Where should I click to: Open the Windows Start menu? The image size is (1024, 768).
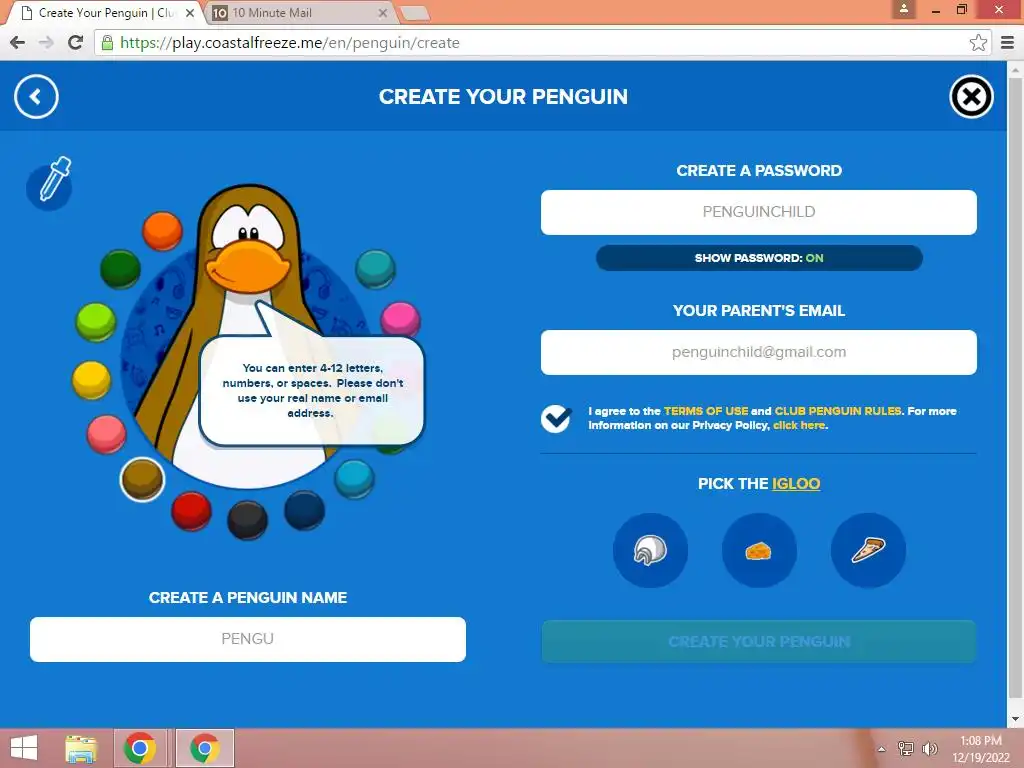click(24, 748)
